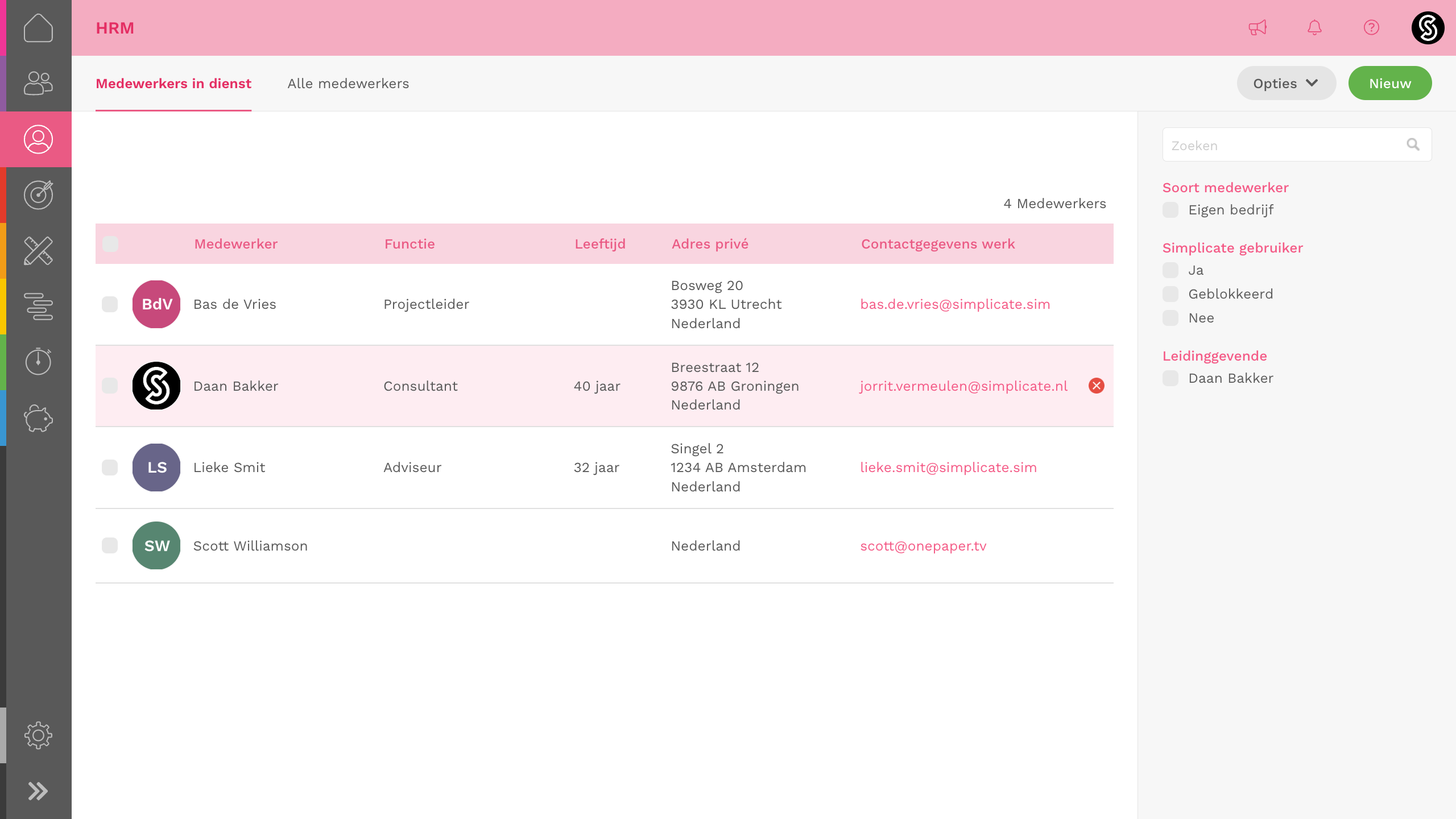
Task: Switch to the Alle medewerkers tab
Action: (x=348, y=84)
